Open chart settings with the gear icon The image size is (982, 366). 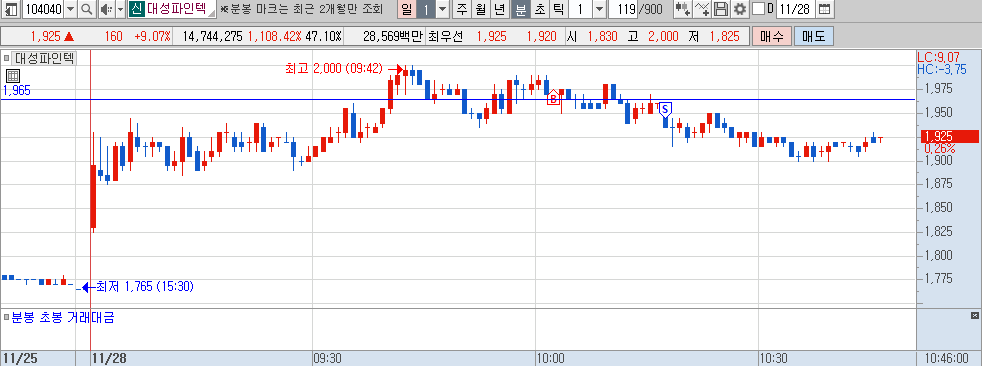tap(740, 9)
